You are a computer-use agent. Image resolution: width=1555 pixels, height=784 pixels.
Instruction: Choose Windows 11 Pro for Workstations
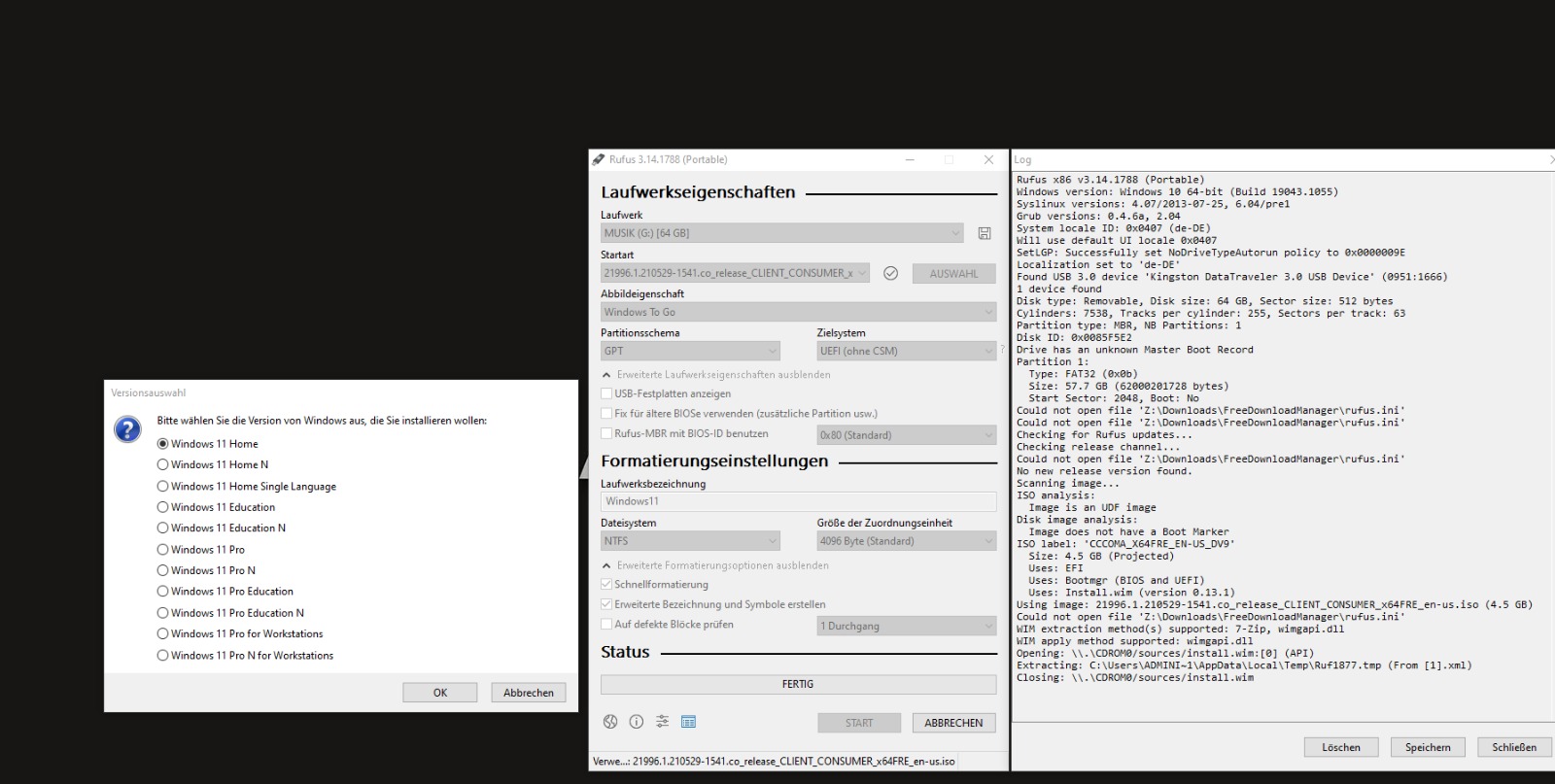click(x=239, y=634)
